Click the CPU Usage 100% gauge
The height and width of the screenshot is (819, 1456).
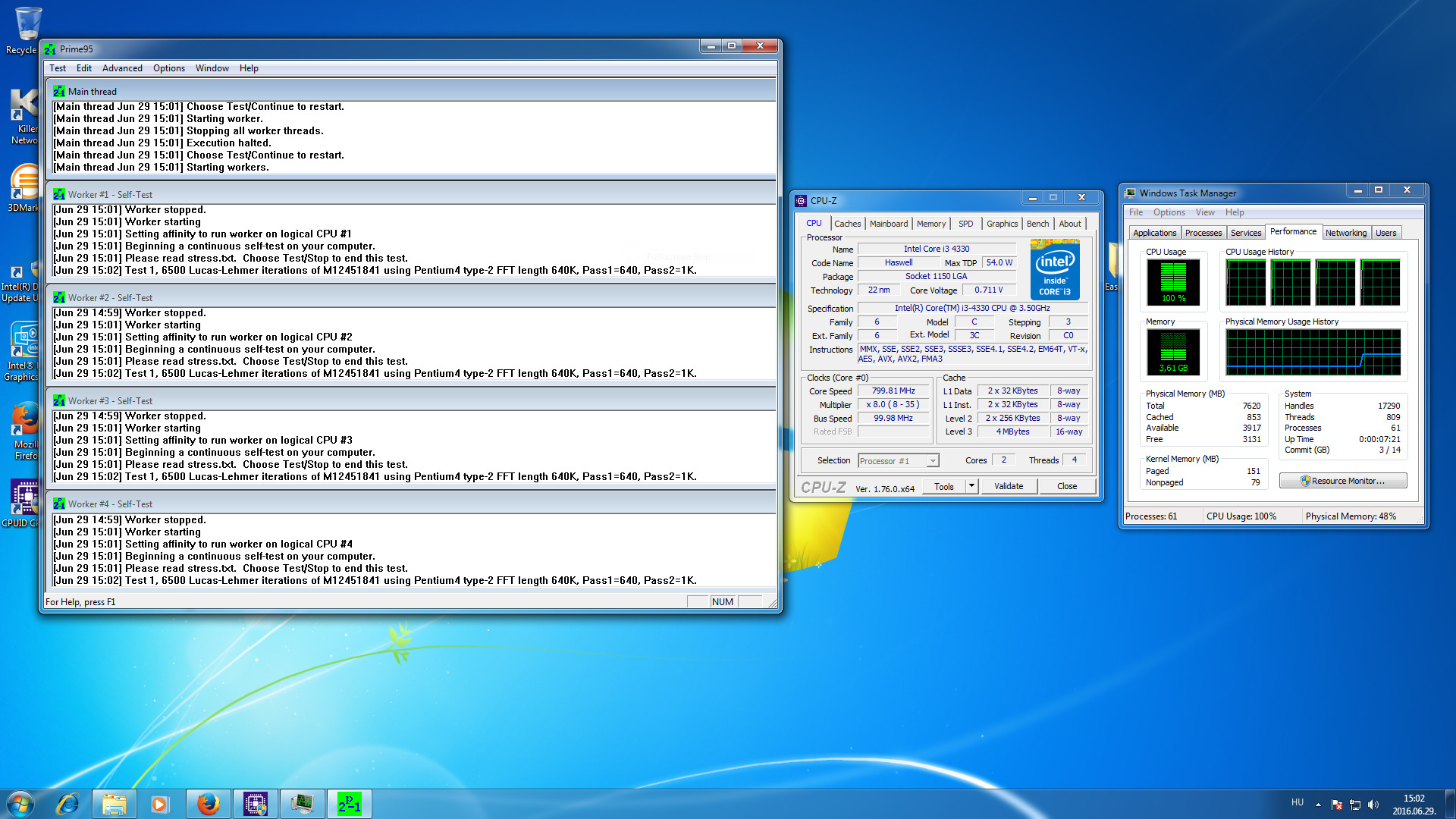coord(1173,282)
